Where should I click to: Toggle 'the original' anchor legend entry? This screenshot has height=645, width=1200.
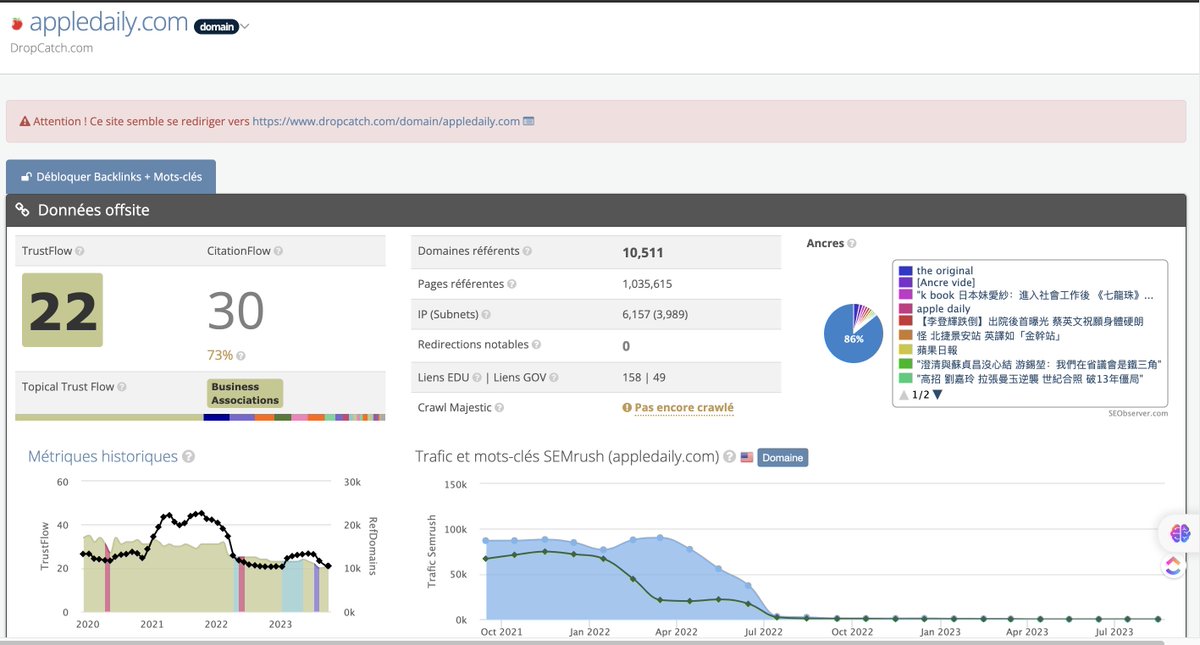[x=936, y=271]
